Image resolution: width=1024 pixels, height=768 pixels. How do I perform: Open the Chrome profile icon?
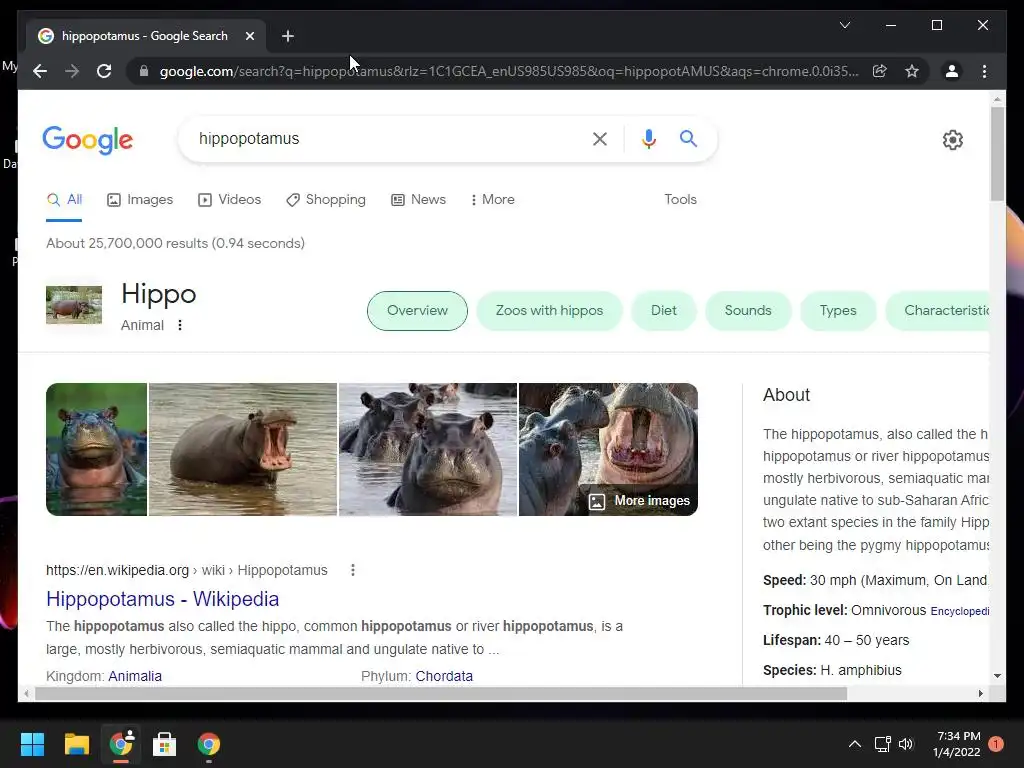point(952,71)
